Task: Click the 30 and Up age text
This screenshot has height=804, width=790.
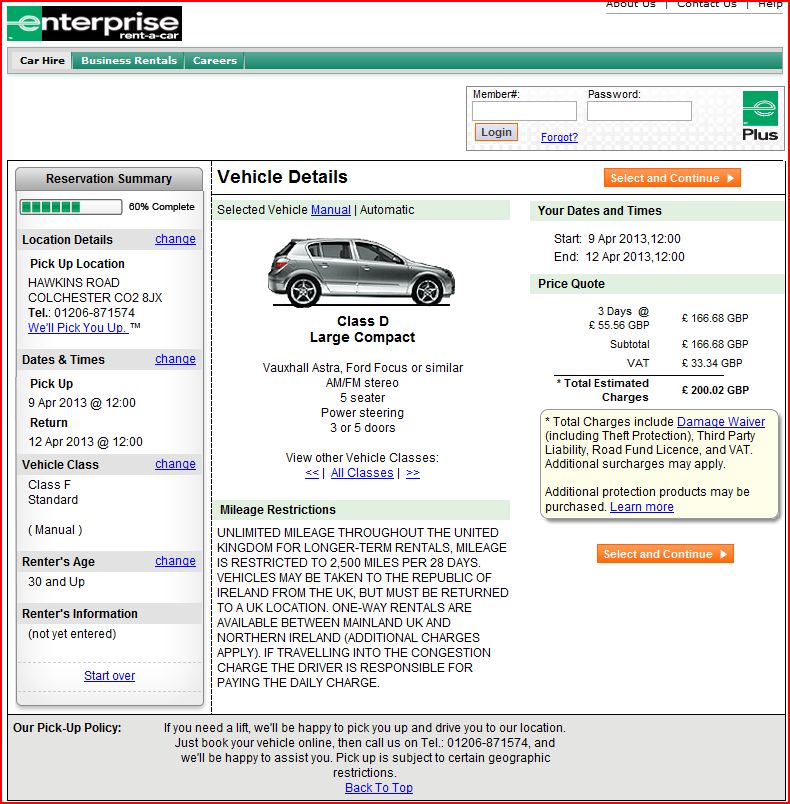Action: (x=56, y=582)
